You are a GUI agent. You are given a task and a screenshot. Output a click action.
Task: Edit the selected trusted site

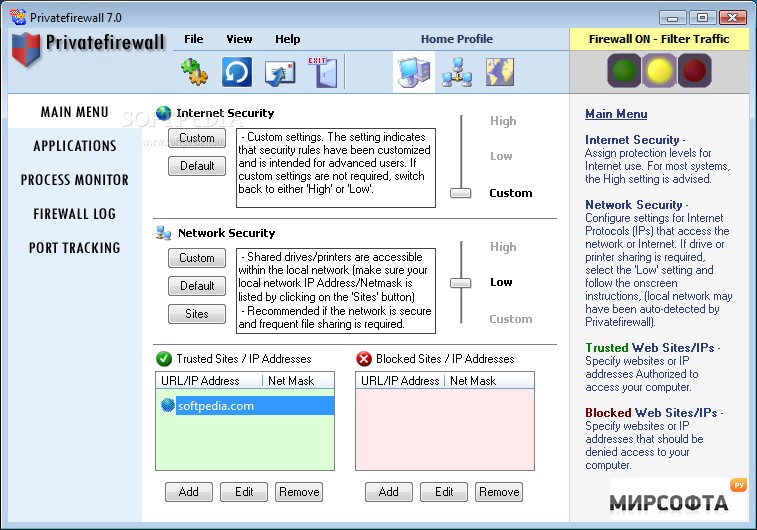pos(244,492)
